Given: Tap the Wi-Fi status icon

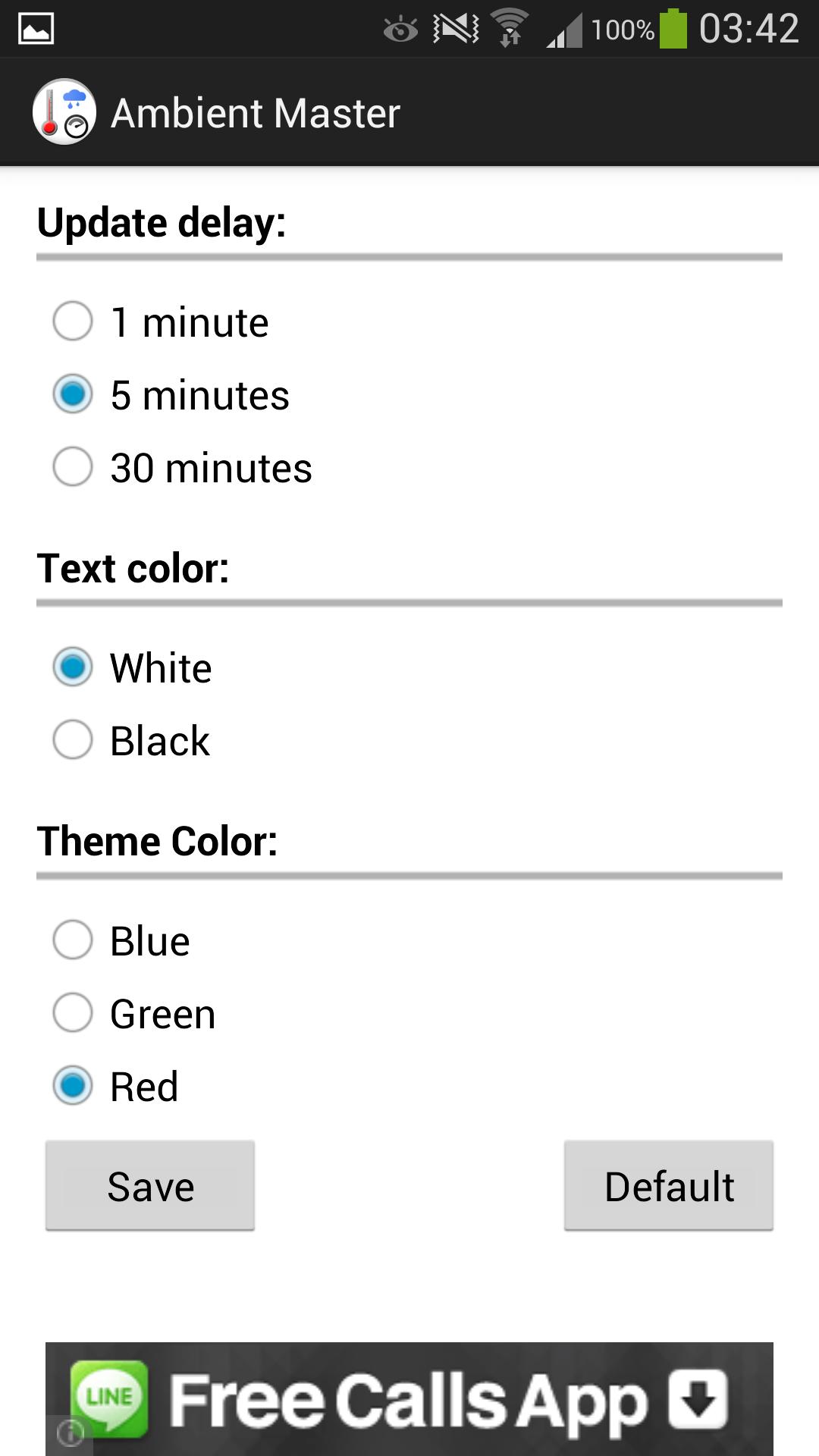Looking at the screenshot, I should 510,29.
